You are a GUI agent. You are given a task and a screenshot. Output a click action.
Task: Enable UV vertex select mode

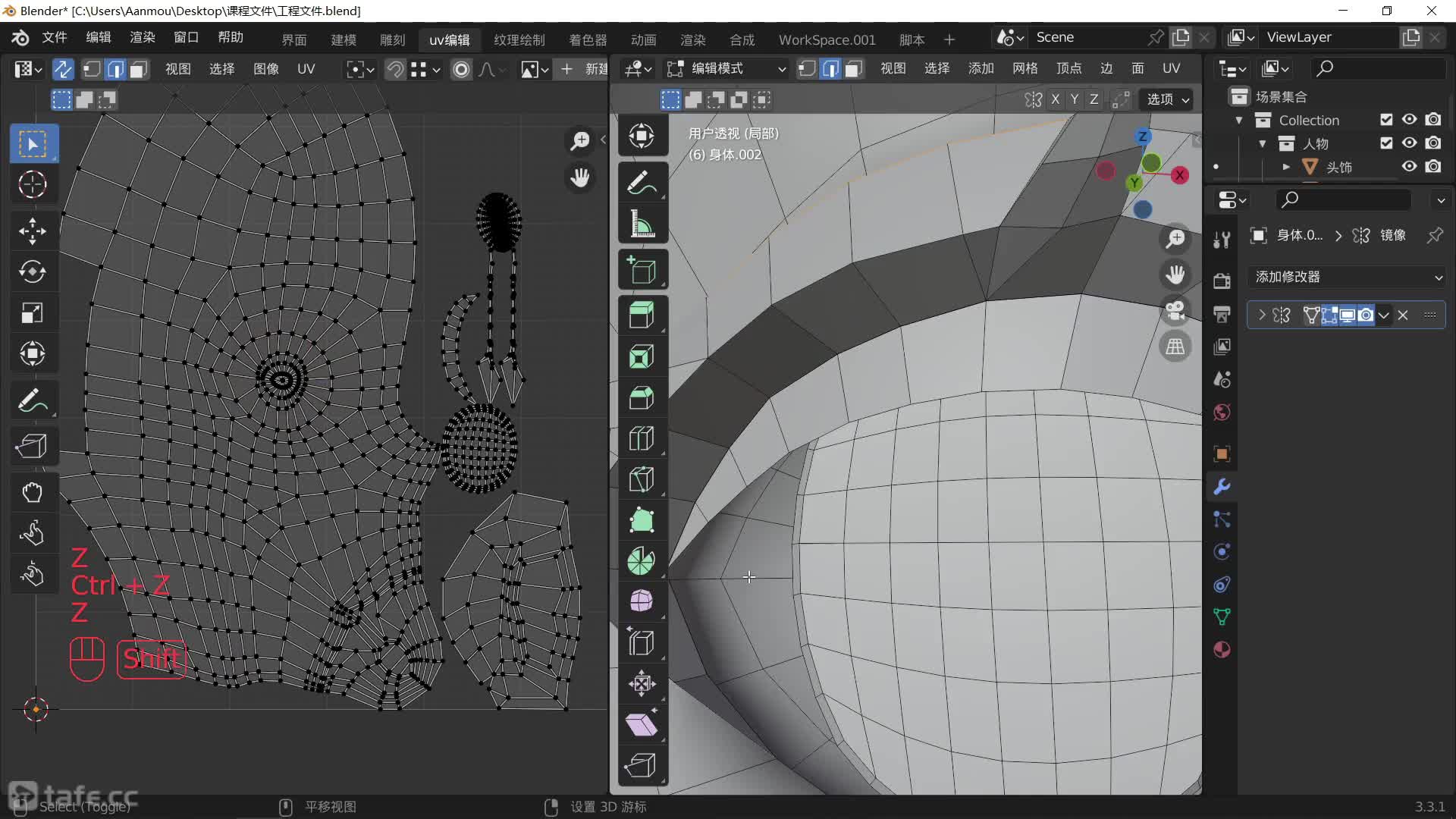tap(92, 69)
